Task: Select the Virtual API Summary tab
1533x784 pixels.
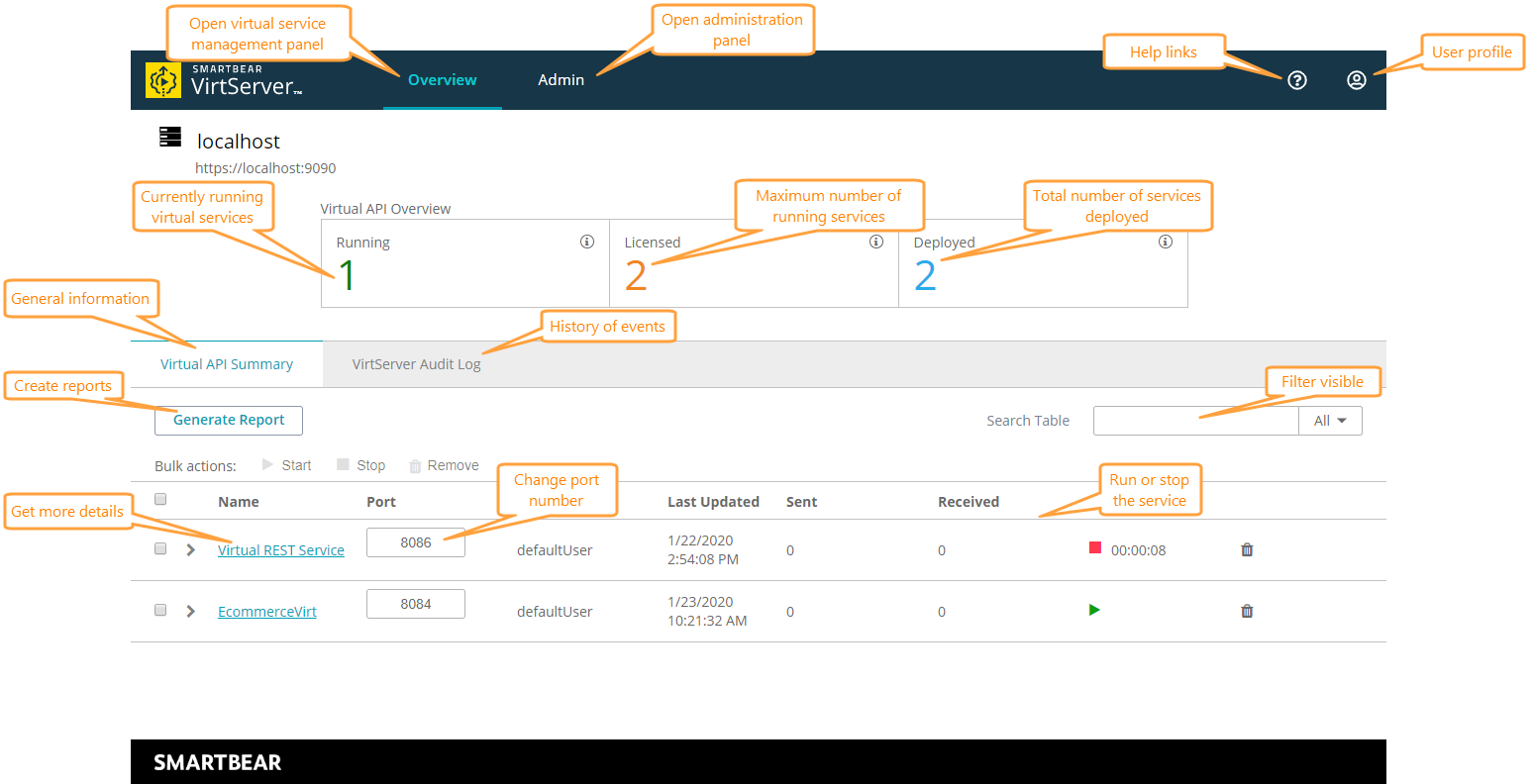Action: [x=227, y=364]
